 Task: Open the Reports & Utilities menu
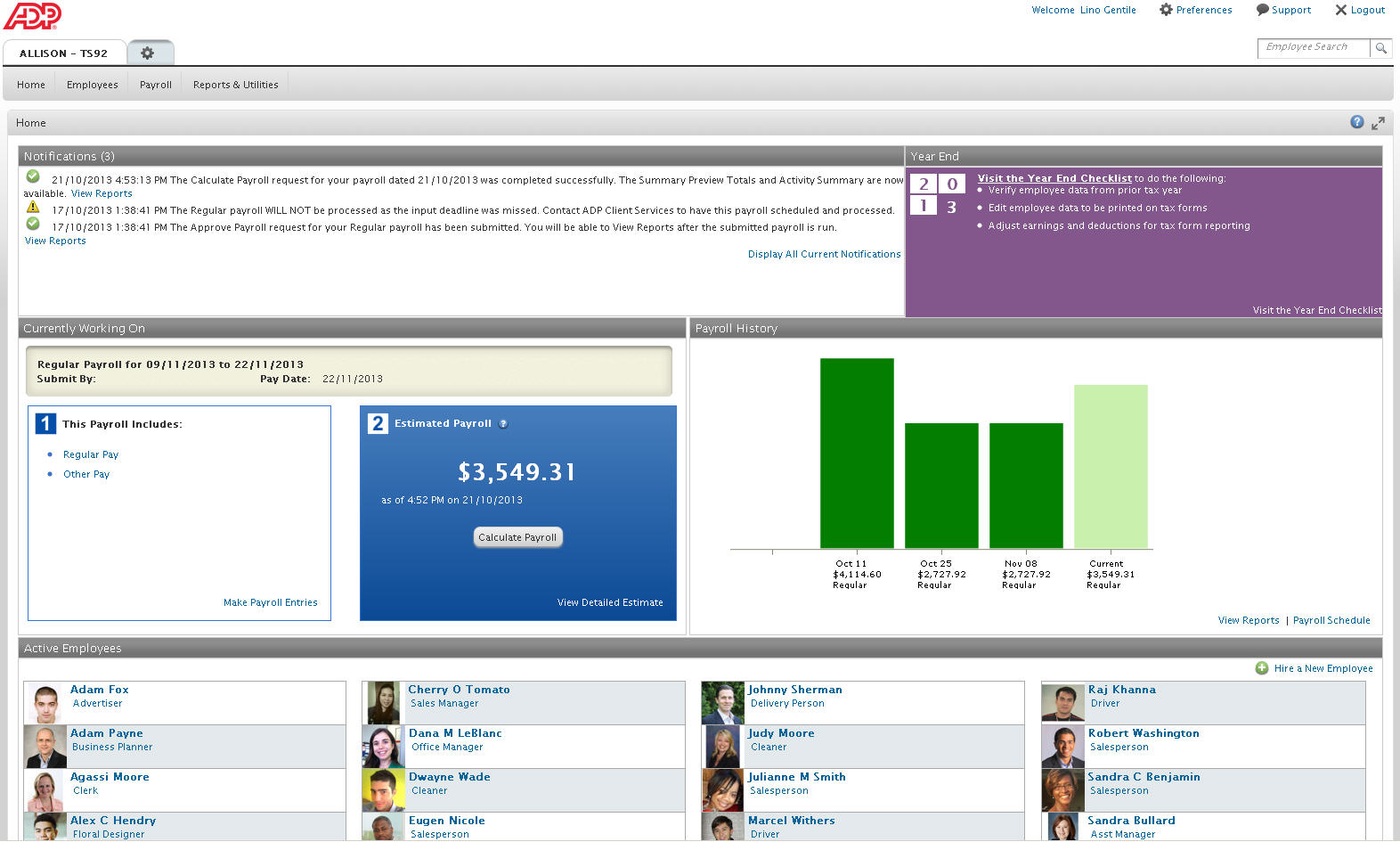pos(235,85)
